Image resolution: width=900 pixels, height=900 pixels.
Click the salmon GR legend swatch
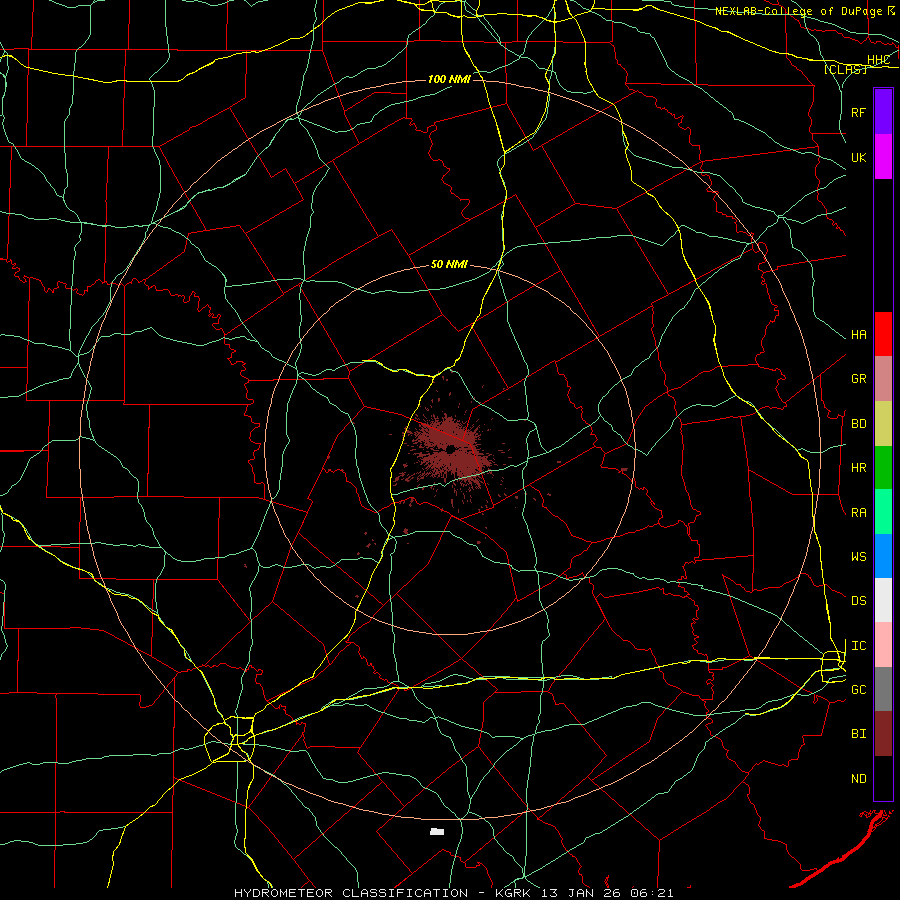click(x=883, y=379)
